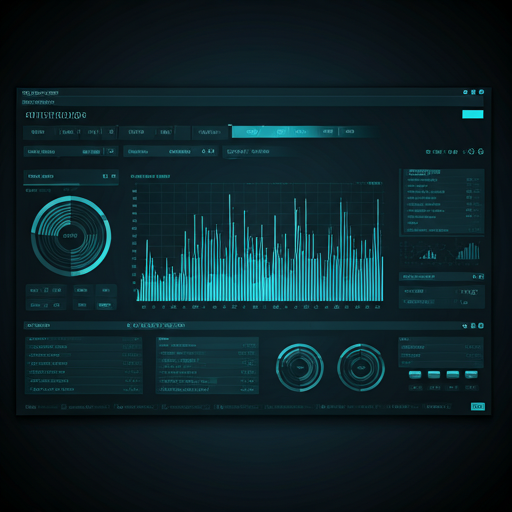512x512 pixels.
Task: Click the left one of the two small circular gauges
Action: pos(299,367)
